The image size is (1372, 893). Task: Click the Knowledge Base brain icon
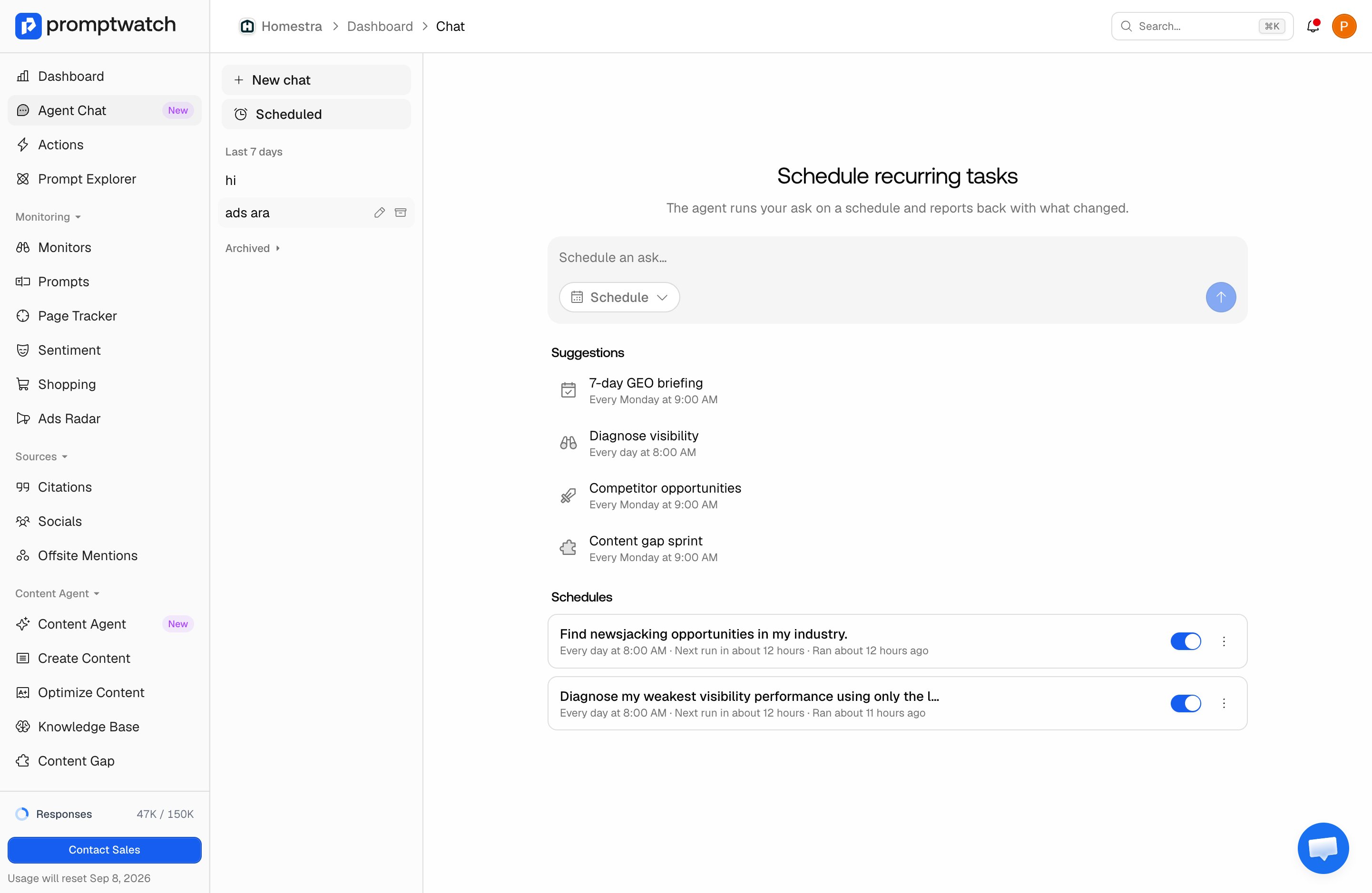[23, 727]
